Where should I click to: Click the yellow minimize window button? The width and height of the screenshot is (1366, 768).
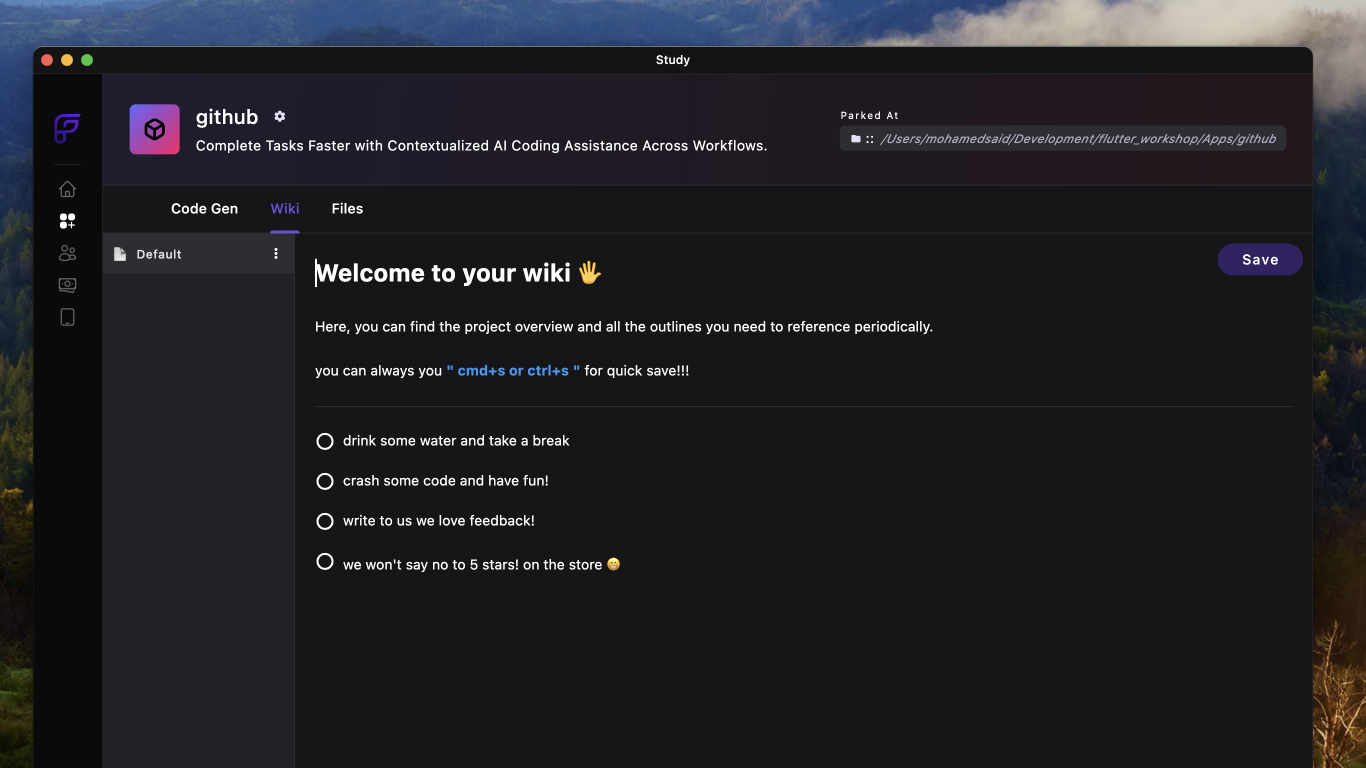pyautogui.click(x=67, y=60)
